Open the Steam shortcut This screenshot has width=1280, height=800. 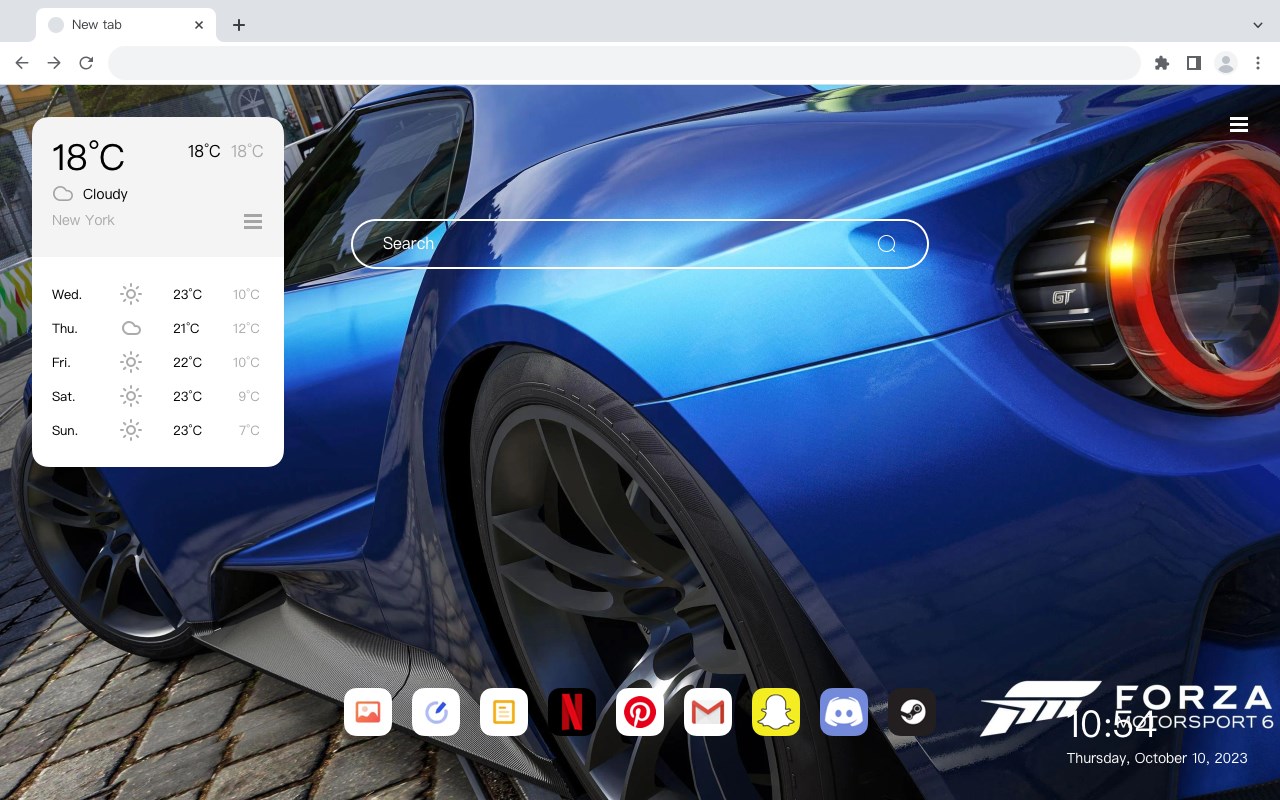tap(912, 712)
